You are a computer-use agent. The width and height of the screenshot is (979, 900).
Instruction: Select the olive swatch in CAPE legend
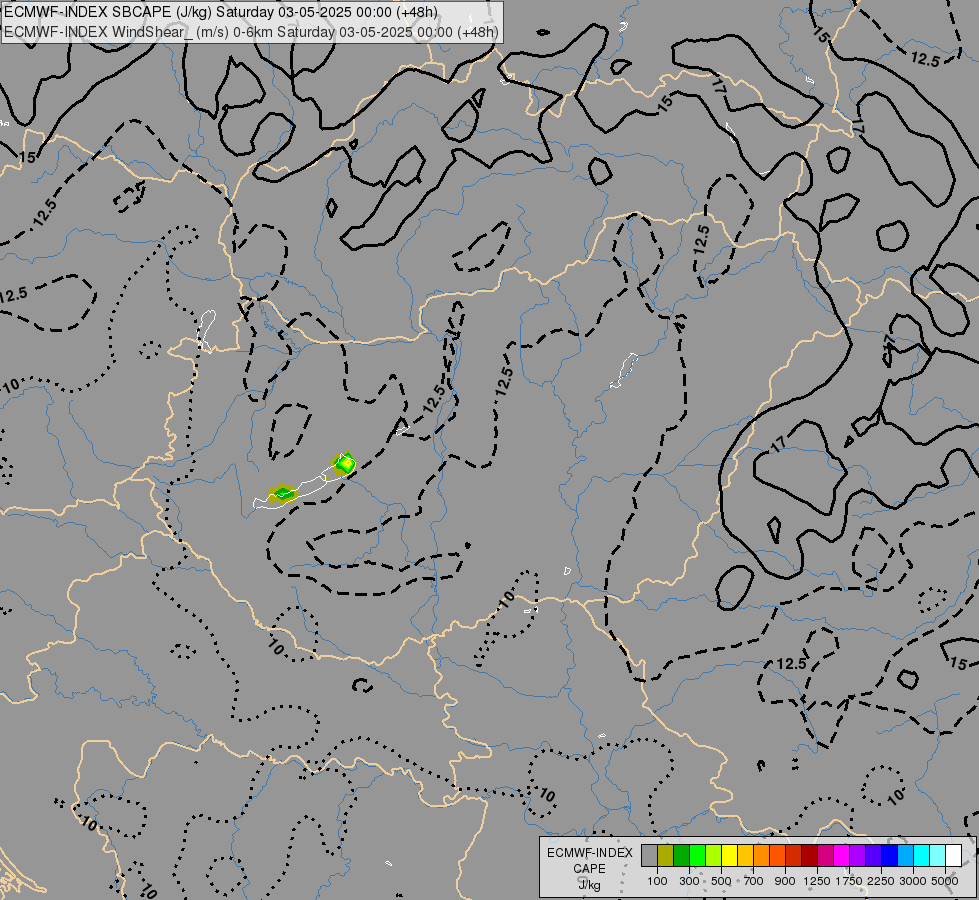pos(666,856)
